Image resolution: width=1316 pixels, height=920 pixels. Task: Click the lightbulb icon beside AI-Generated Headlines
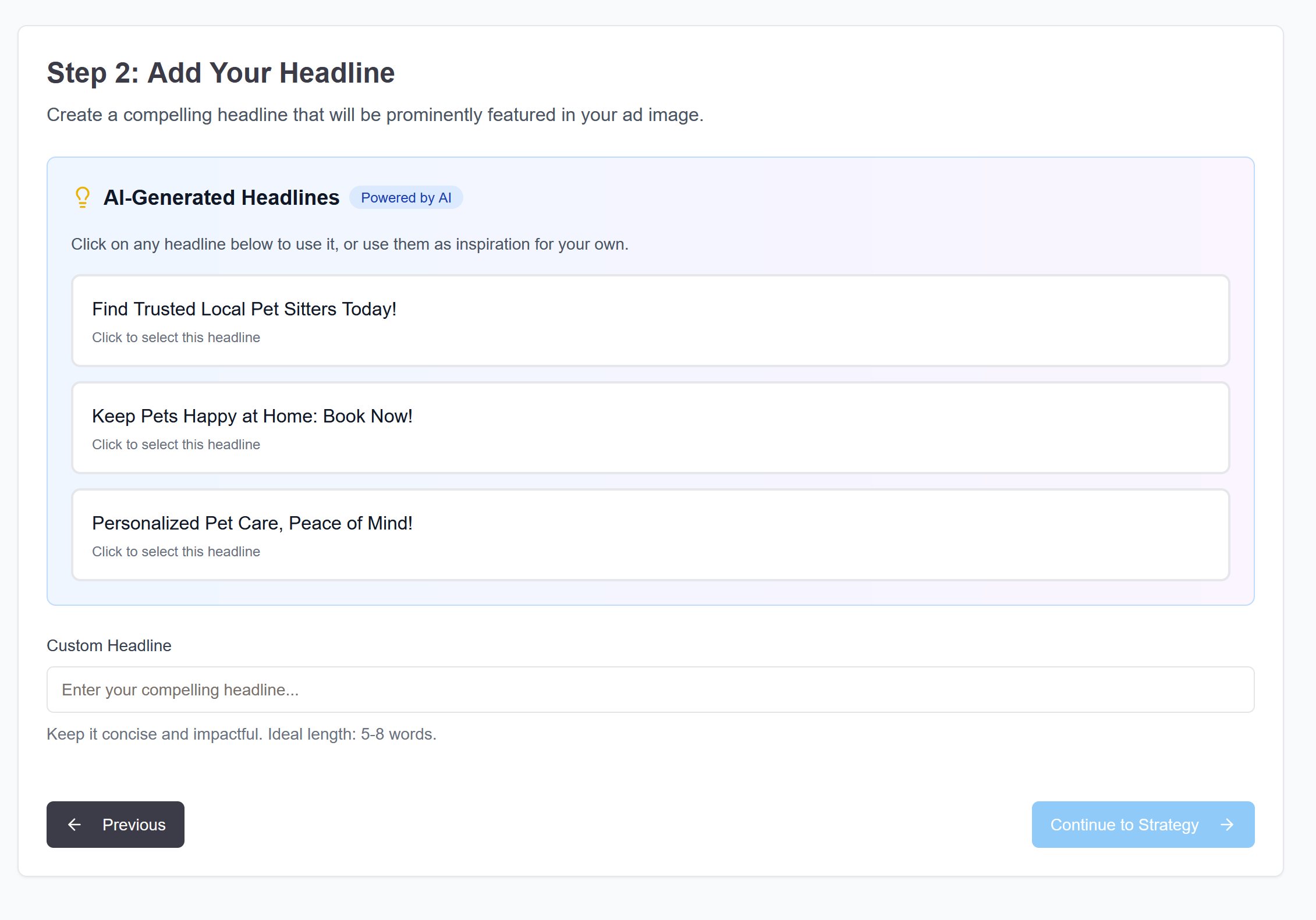coord(83,197)
